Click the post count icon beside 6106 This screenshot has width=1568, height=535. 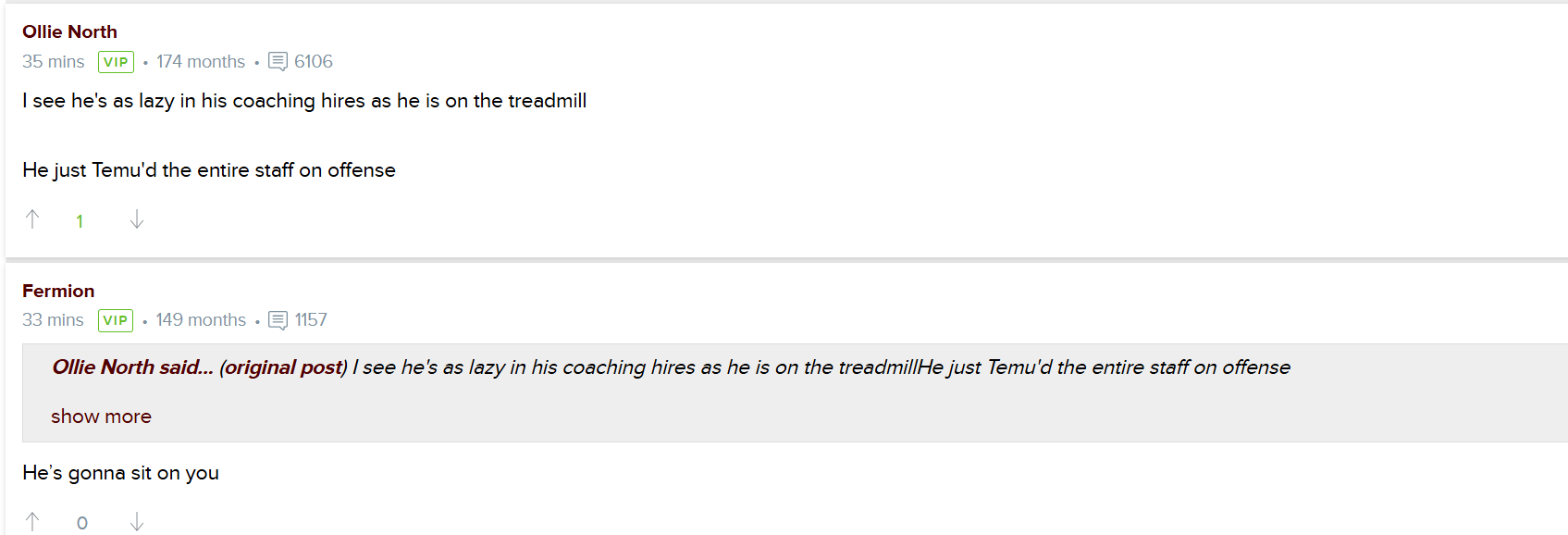(278, 62)
